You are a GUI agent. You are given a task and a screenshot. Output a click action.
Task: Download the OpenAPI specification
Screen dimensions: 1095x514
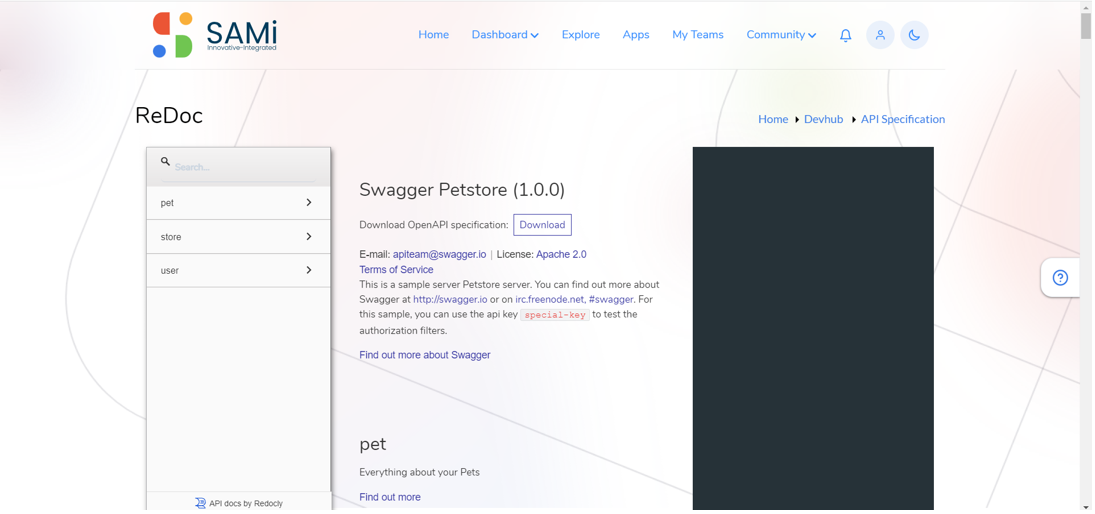tap(542, 225)
